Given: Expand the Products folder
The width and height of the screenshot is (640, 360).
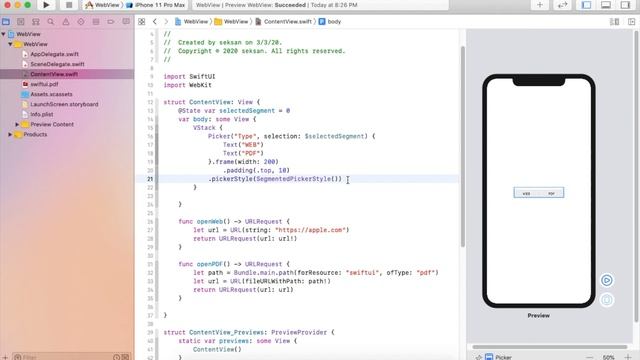Looking at the screenshot, I should point(10,134).
